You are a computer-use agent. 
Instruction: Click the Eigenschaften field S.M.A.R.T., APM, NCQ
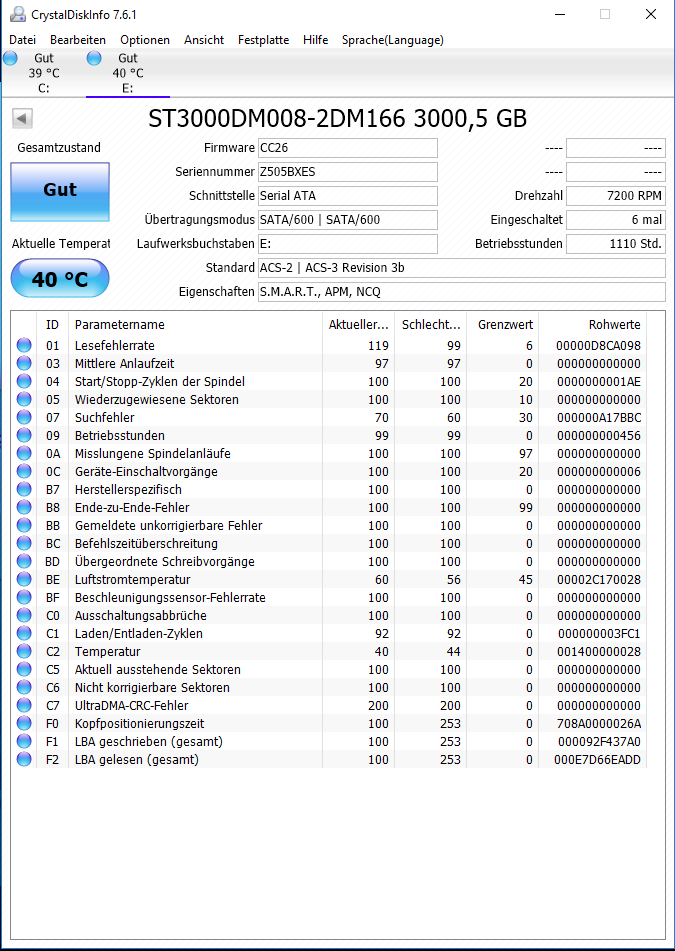[462, 292]
